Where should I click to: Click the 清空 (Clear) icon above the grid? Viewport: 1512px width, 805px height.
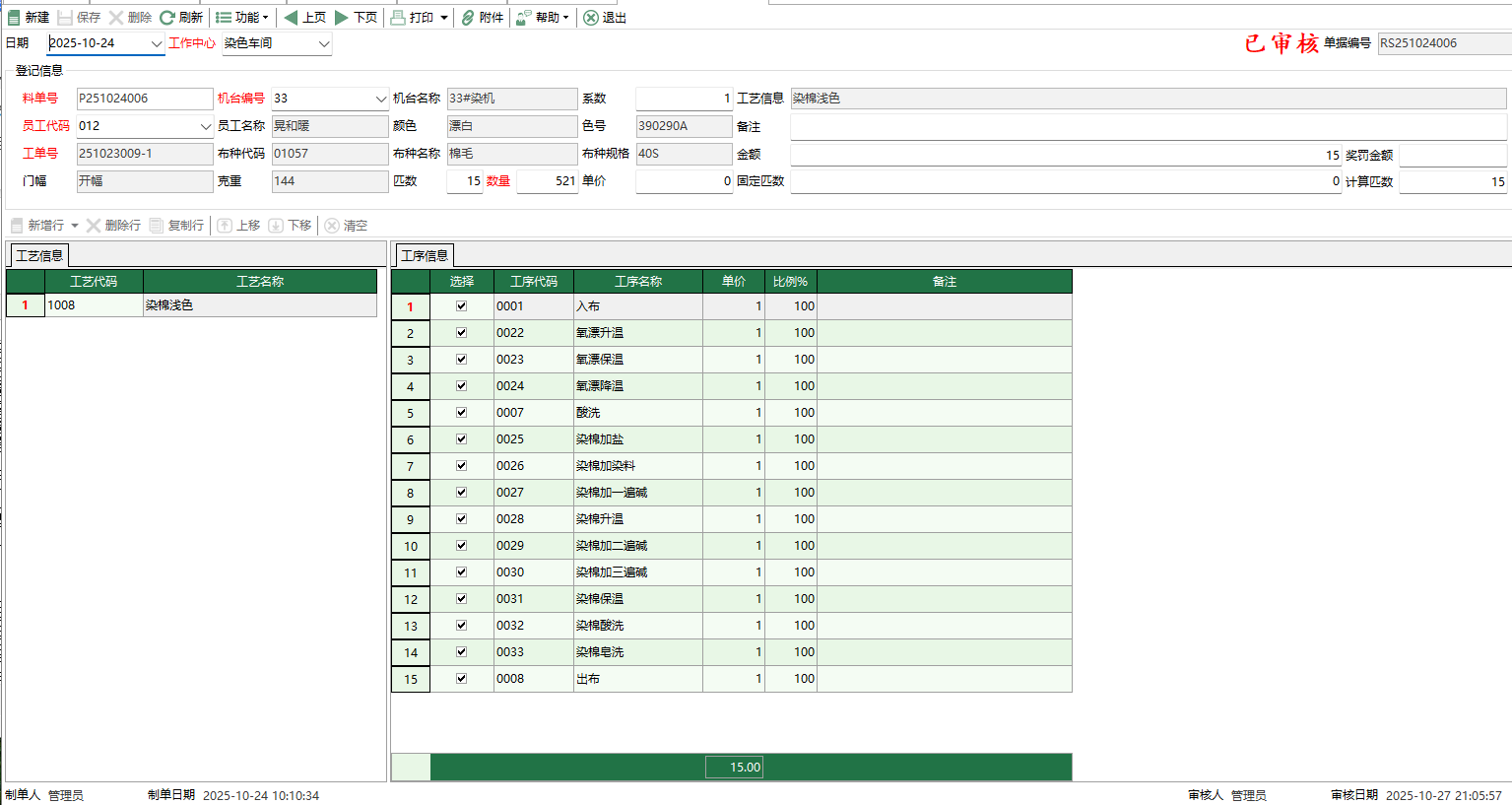[x=347, y=225]
